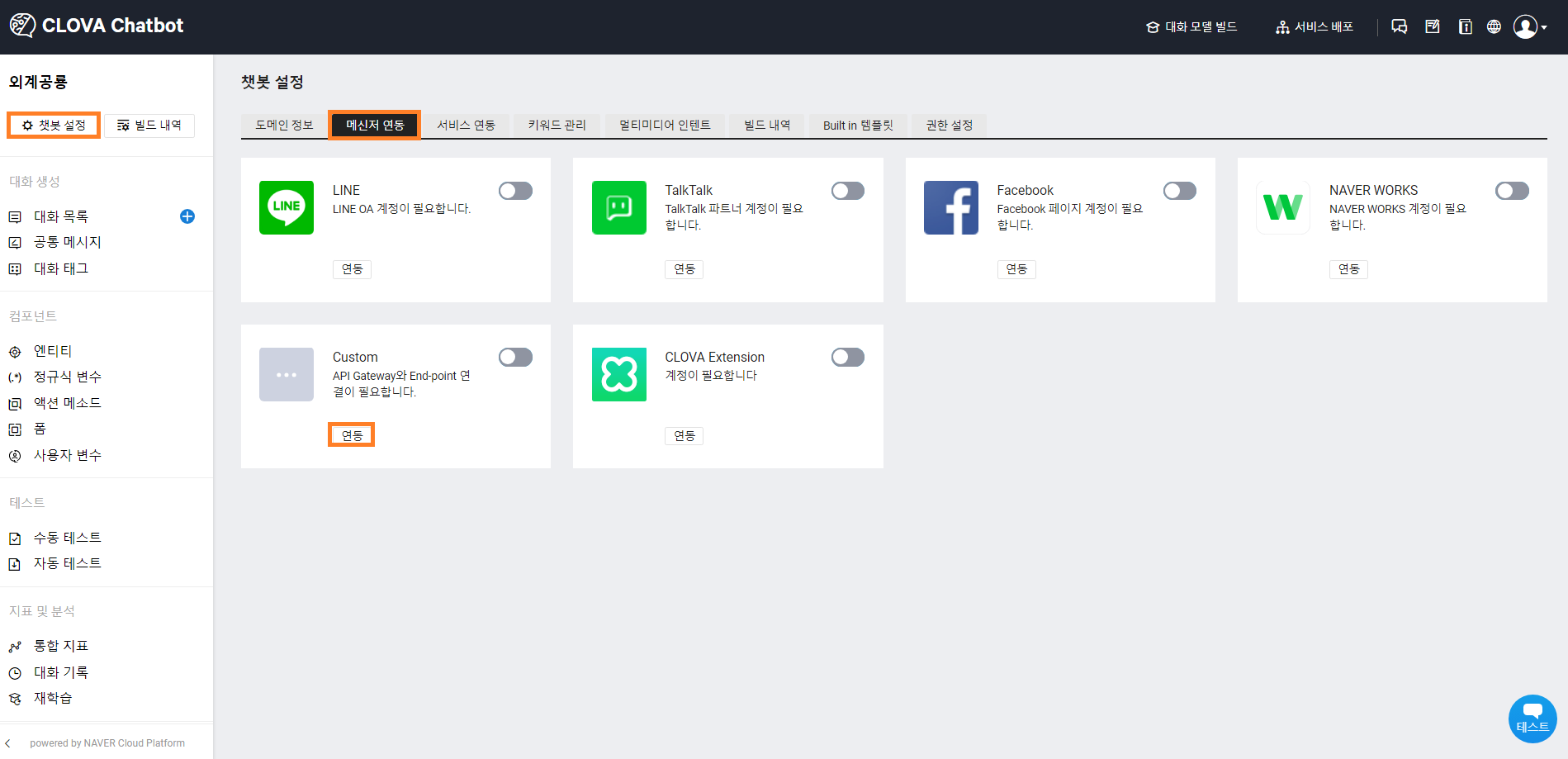Switch to 도메인 정보 tab
1568x759 pixels.
(284, 126)
